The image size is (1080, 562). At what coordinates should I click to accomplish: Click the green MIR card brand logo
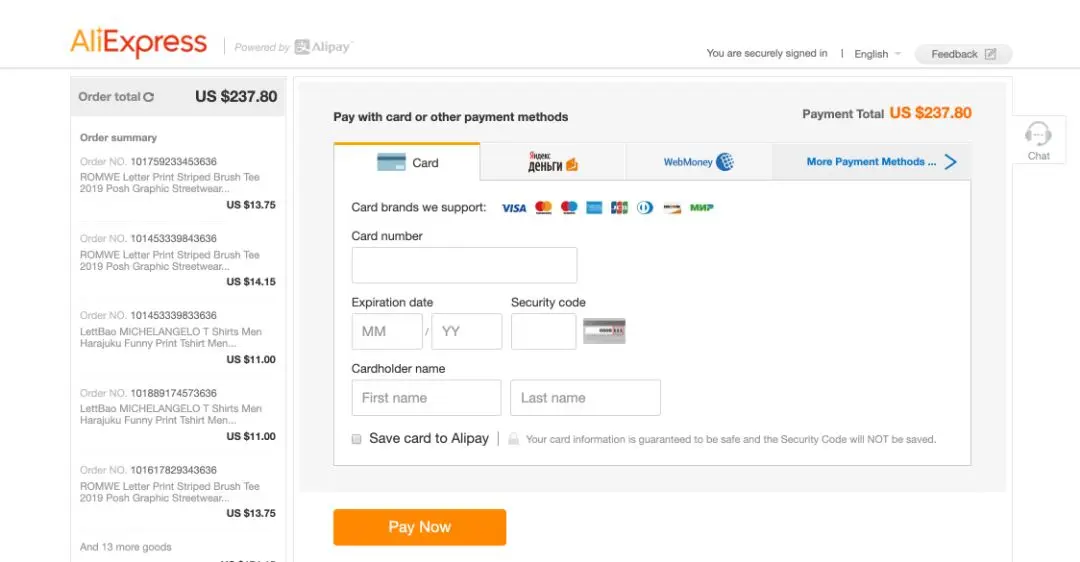[x=702, y=207]
